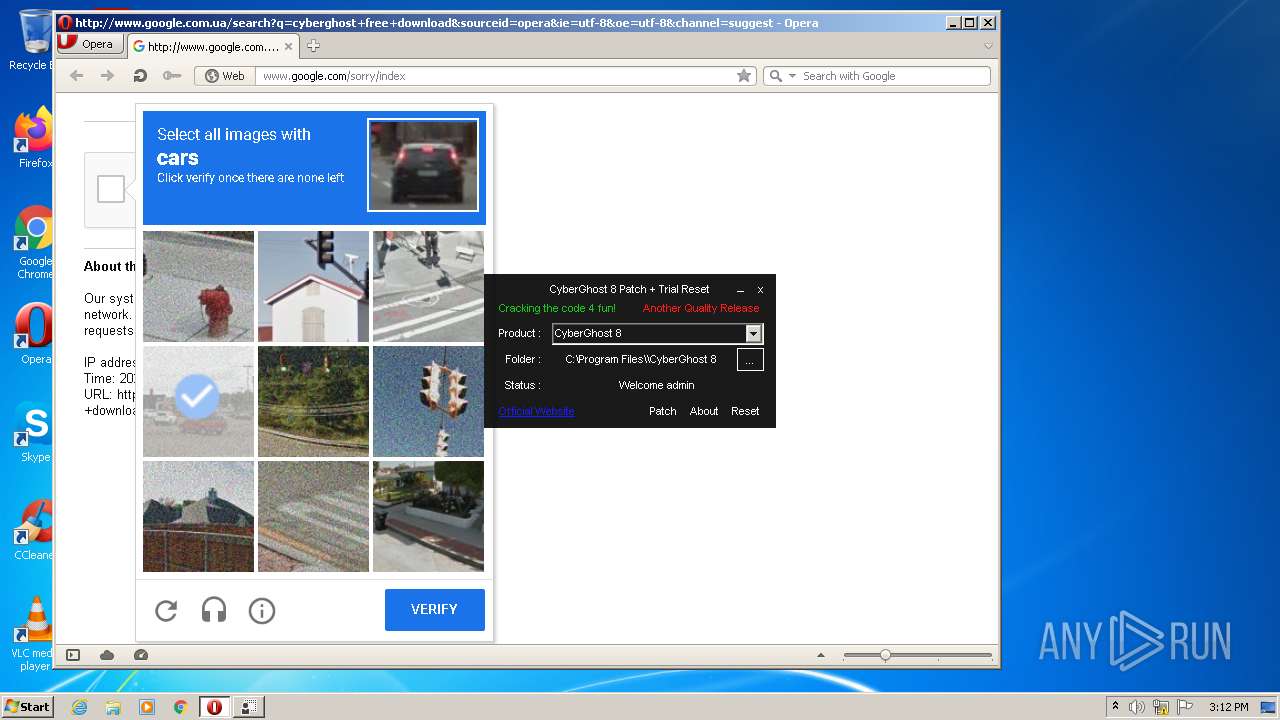Open Firefox desktop shortcut
The width and height of the screenshot is (1280, 720).
point(35,138)
